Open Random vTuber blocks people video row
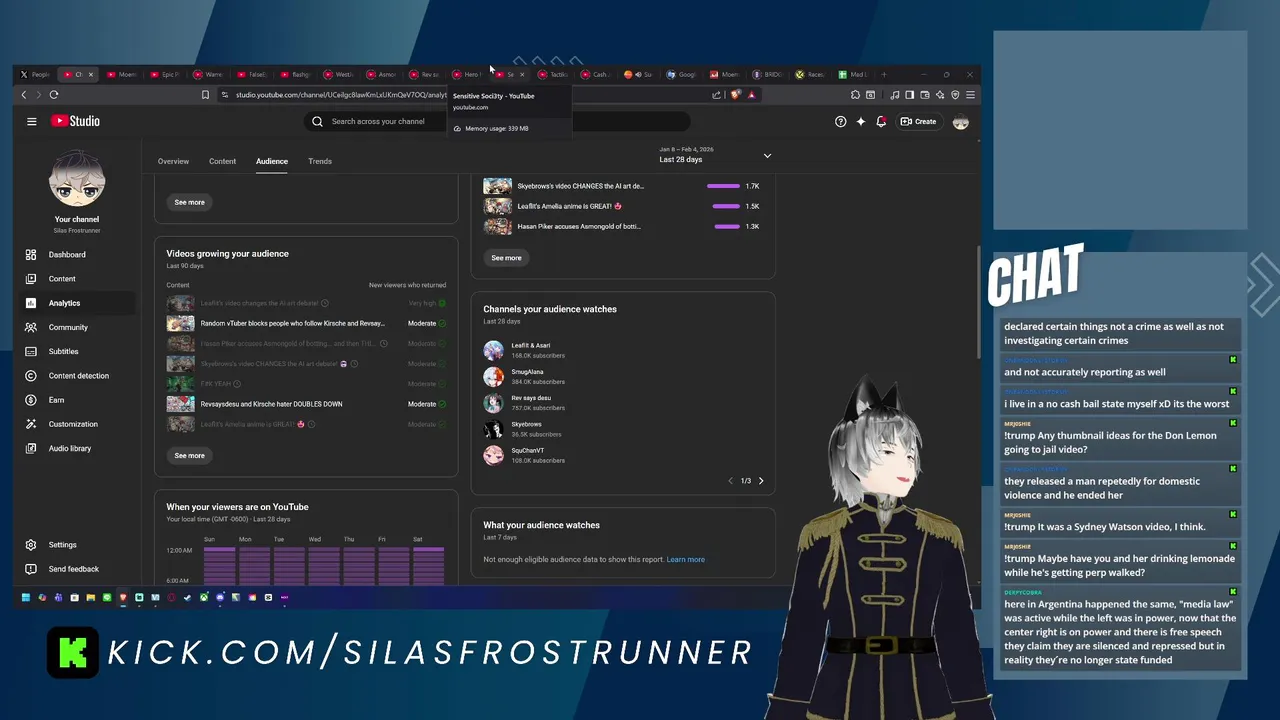The height and width of the screenshot is (720, 1280). click(306, 324)
